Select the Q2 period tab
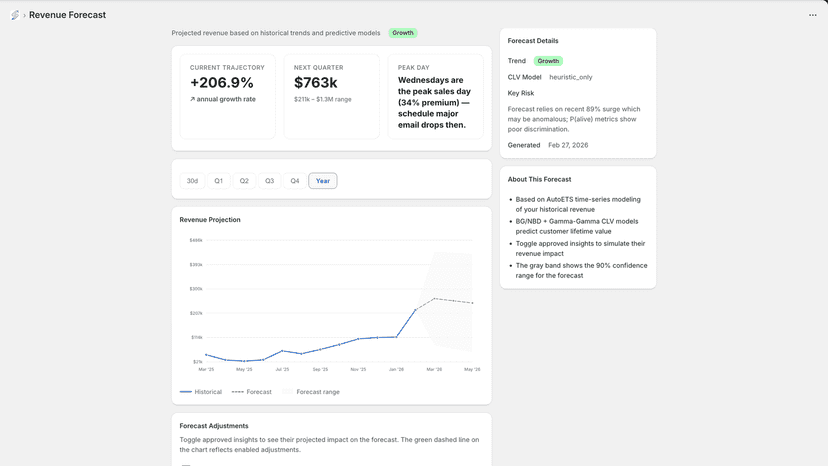This screenshot has width=828, height=466. point(244,181)
